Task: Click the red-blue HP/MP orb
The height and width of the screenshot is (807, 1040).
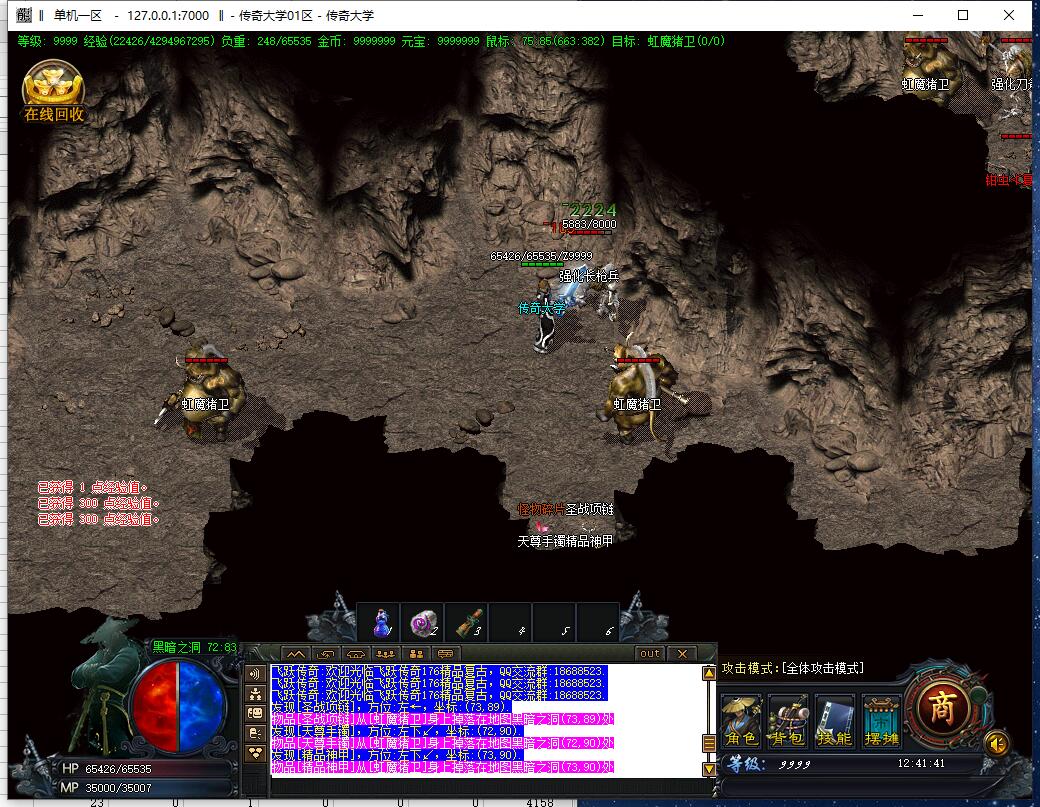Action: [x=178, y=707]
